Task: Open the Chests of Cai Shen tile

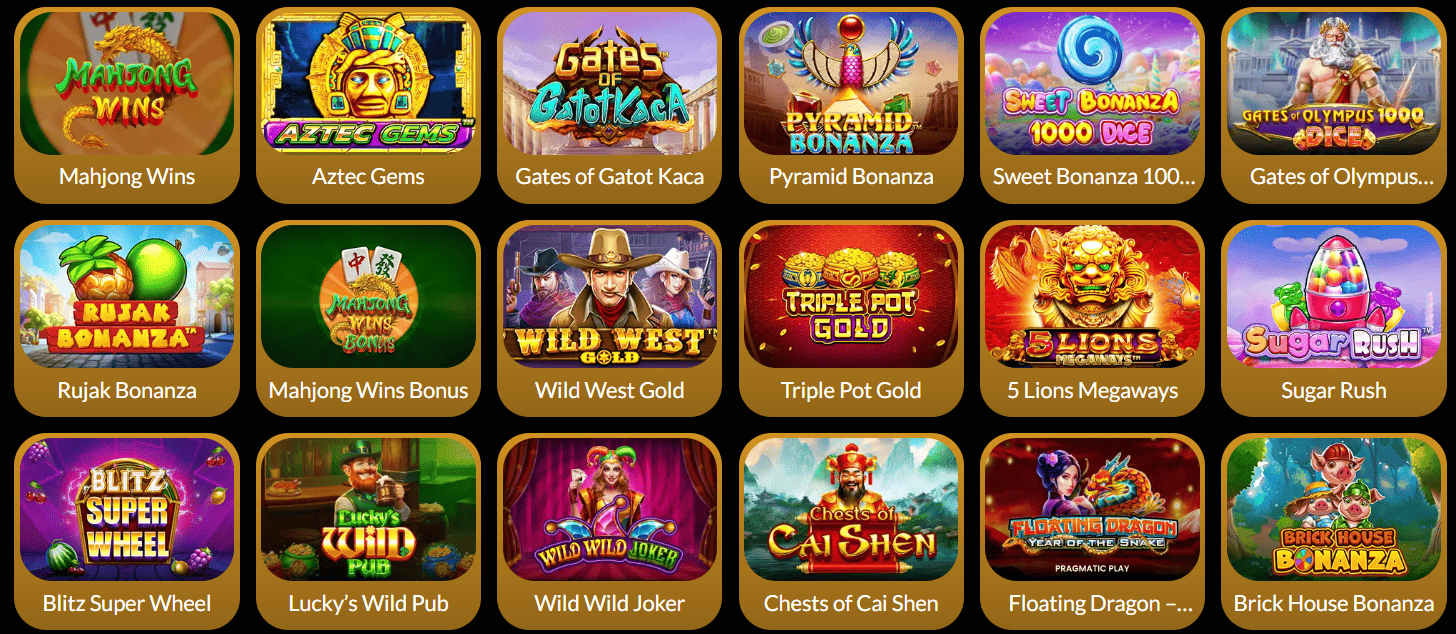Action: point(851,510)
